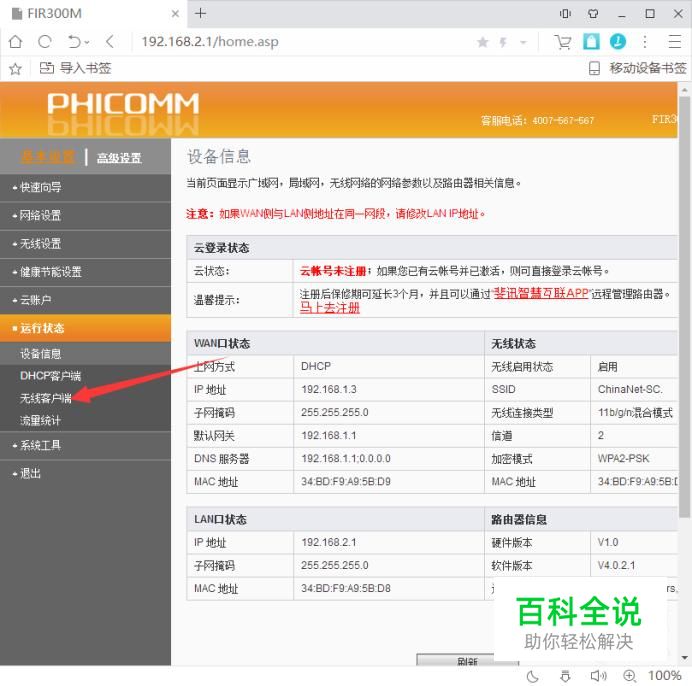Open the vertical dots extensions menu
Viewport: 692px width, 686px height.
click(x=645, y=41)
